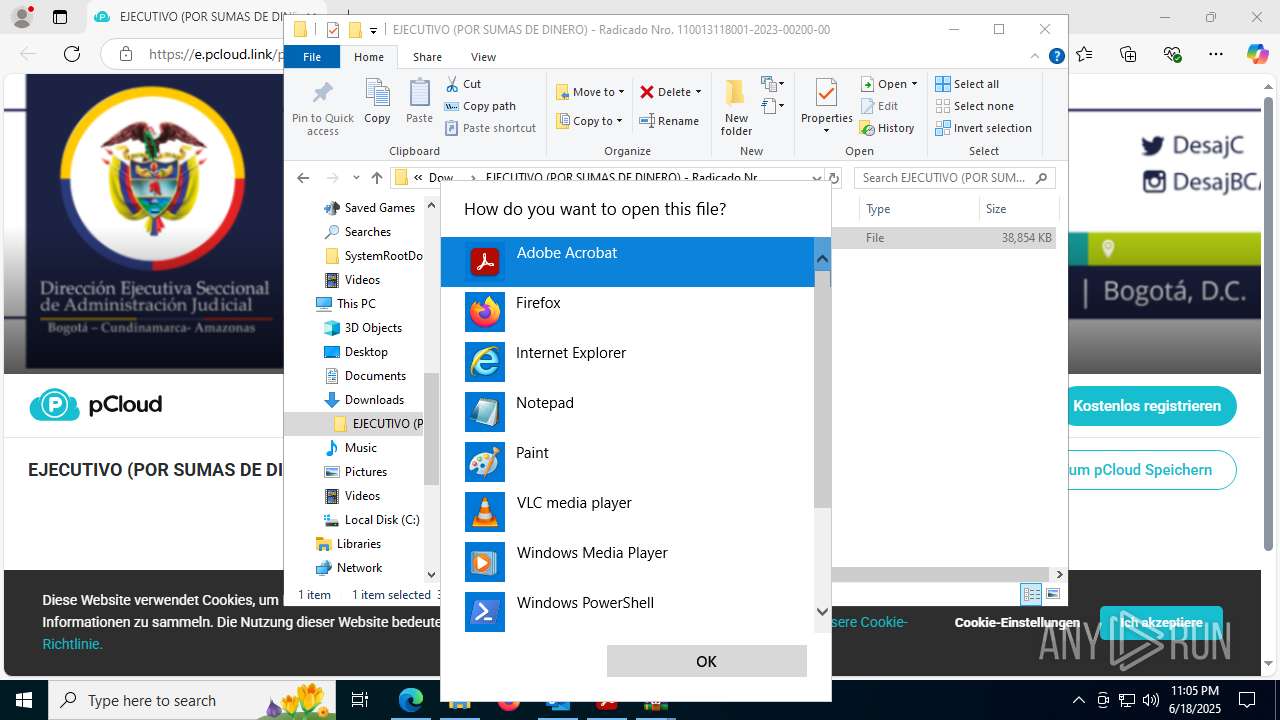Go up one folder level
Screen dimensions: 1280x720
click(x=376, y=178)
